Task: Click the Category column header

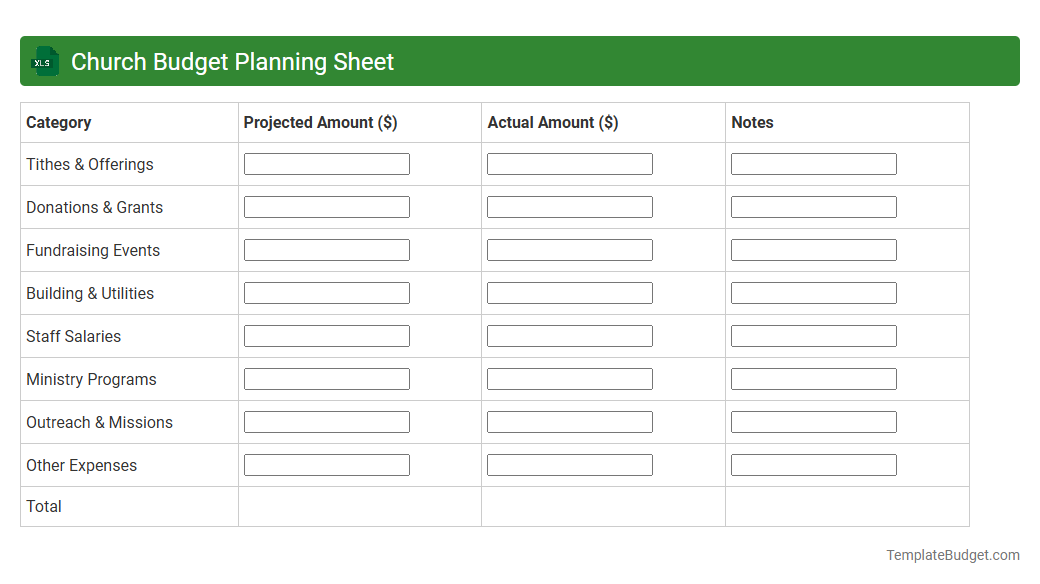Action: [58, 122]
